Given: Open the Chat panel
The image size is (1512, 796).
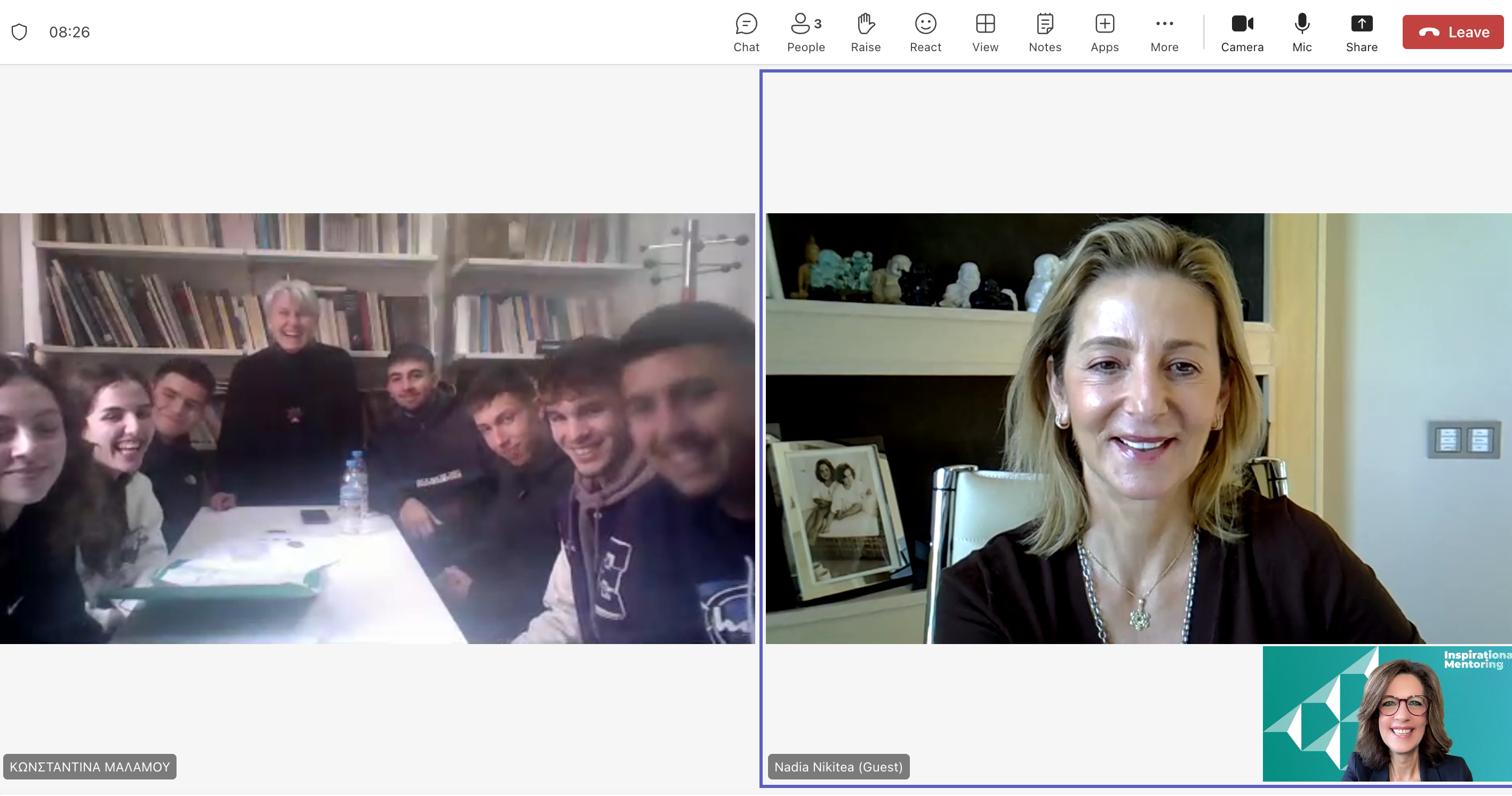Looking at the screenshot, I should point(746,33).
